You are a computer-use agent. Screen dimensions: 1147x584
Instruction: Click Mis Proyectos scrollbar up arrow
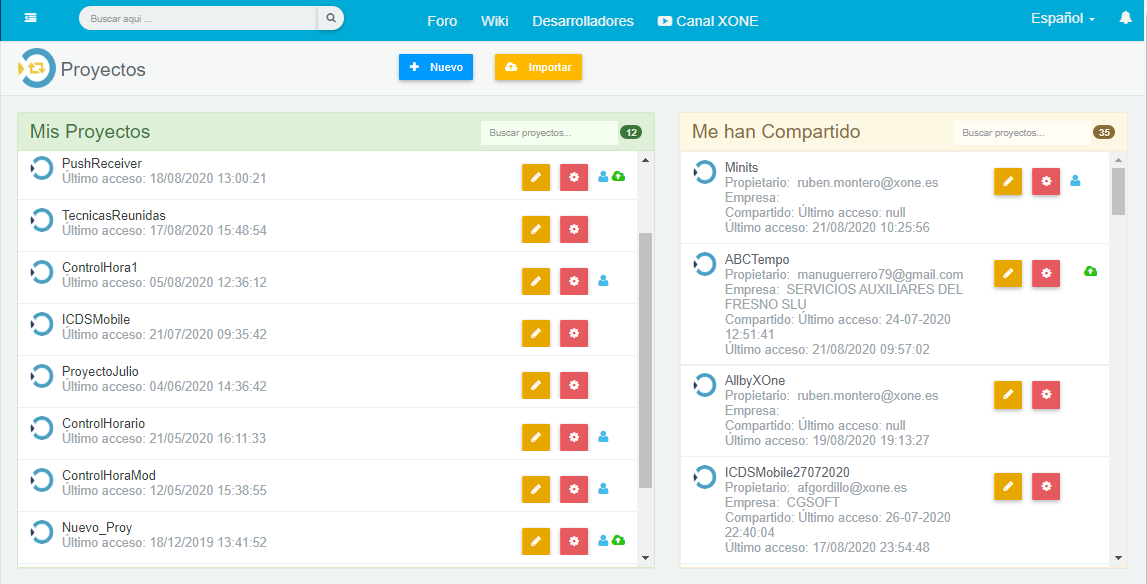pos(645,159)
